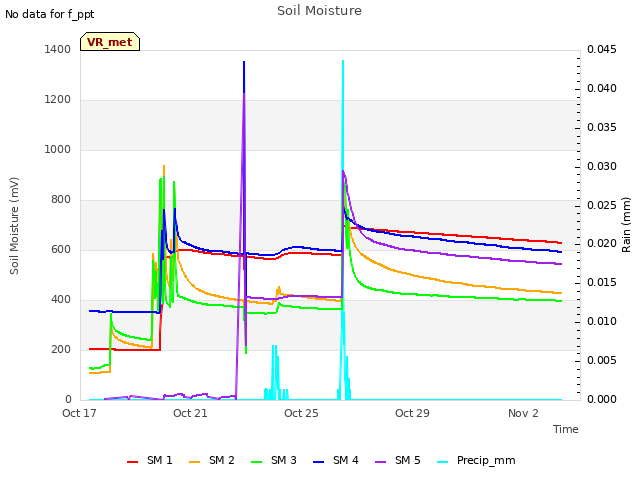Click the Oct 21 x-axis label
The width and height of the screenshot is (640, 480).
coord(190,413)
